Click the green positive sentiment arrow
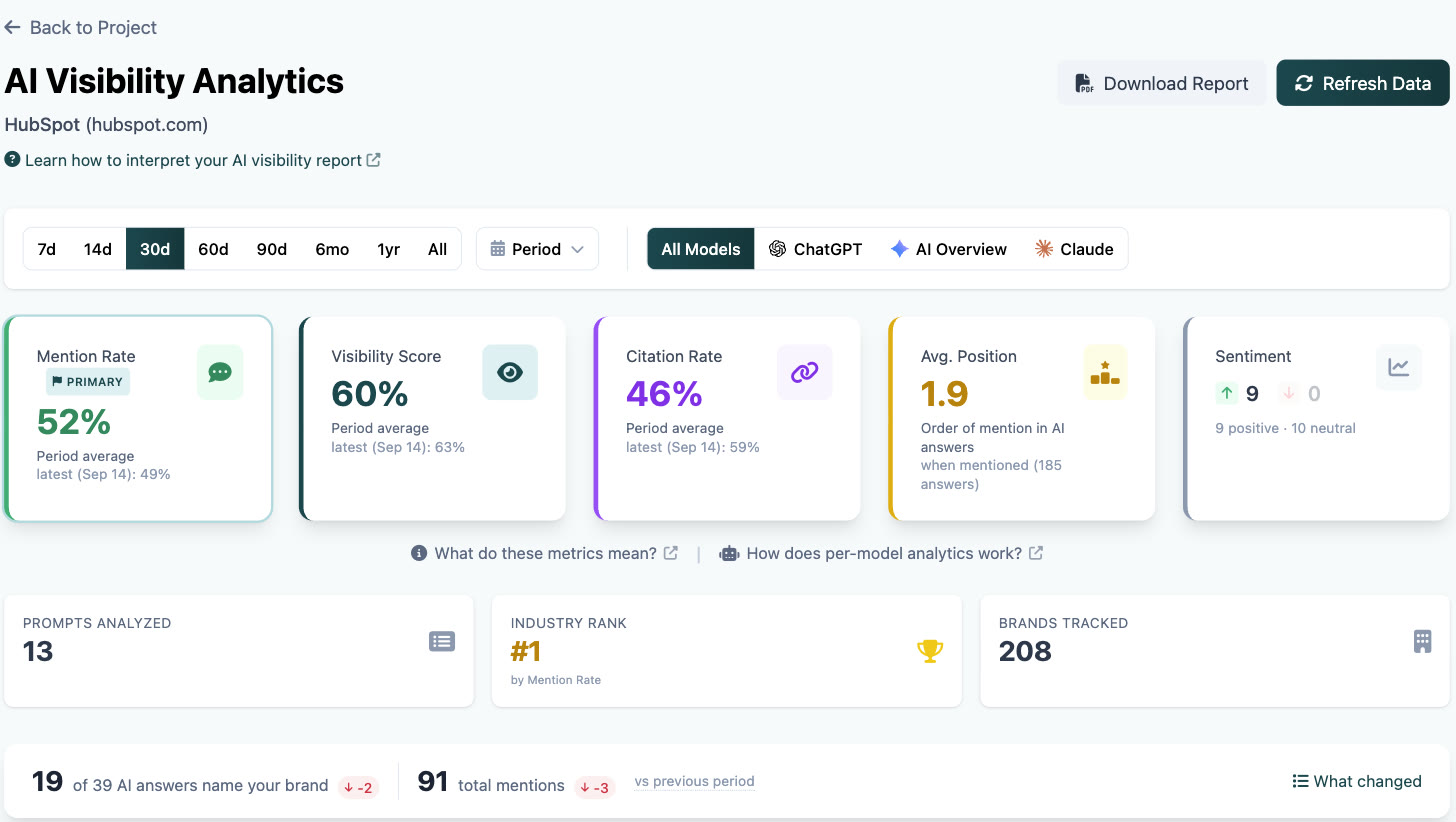 click(1227, 394)
